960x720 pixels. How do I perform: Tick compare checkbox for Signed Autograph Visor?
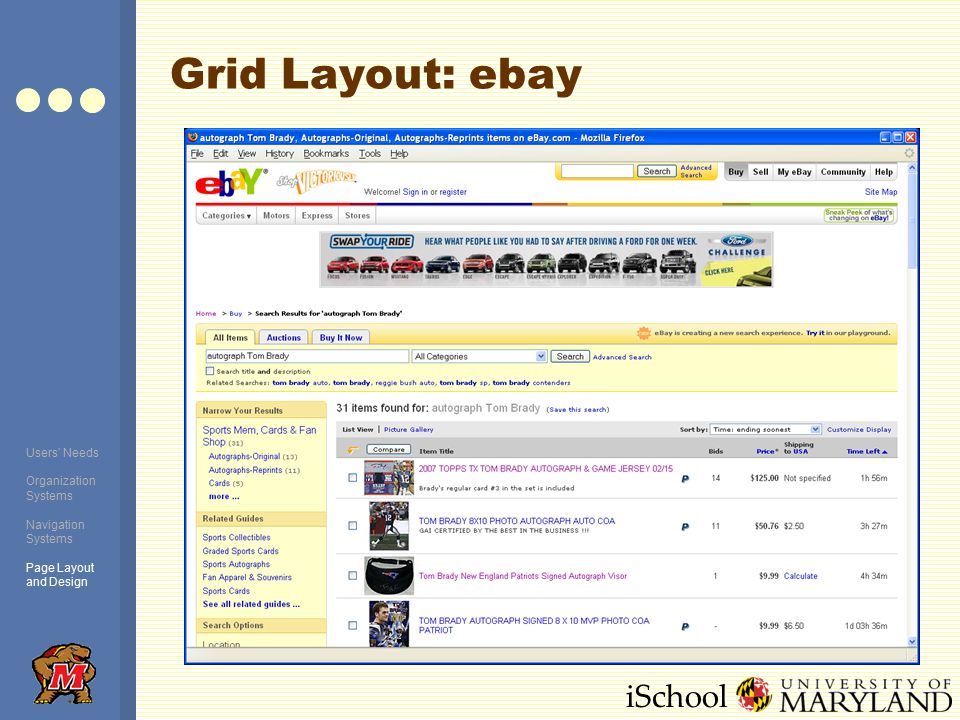353,576
